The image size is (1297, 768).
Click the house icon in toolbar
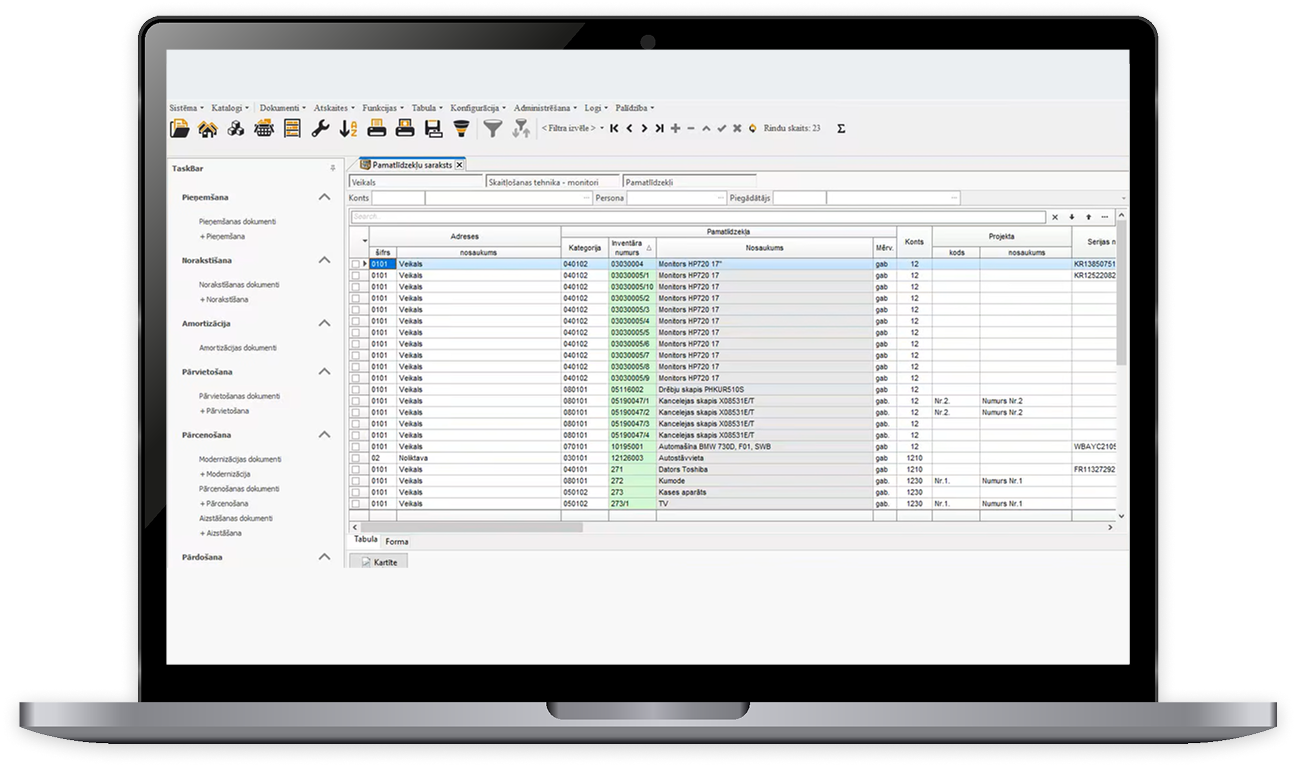(207, 128)
